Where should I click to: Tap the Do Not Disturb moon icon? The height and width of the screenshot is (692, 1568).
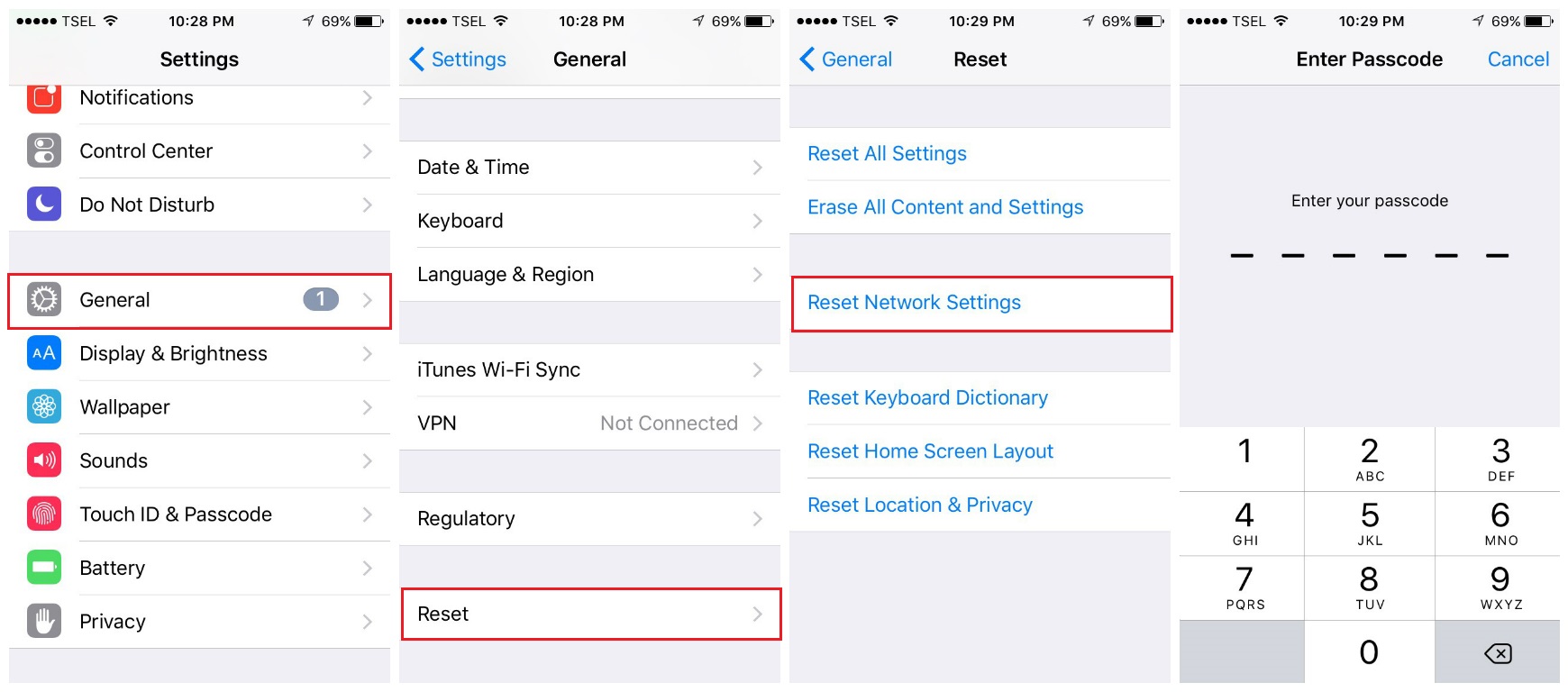[x=44, y=205]
